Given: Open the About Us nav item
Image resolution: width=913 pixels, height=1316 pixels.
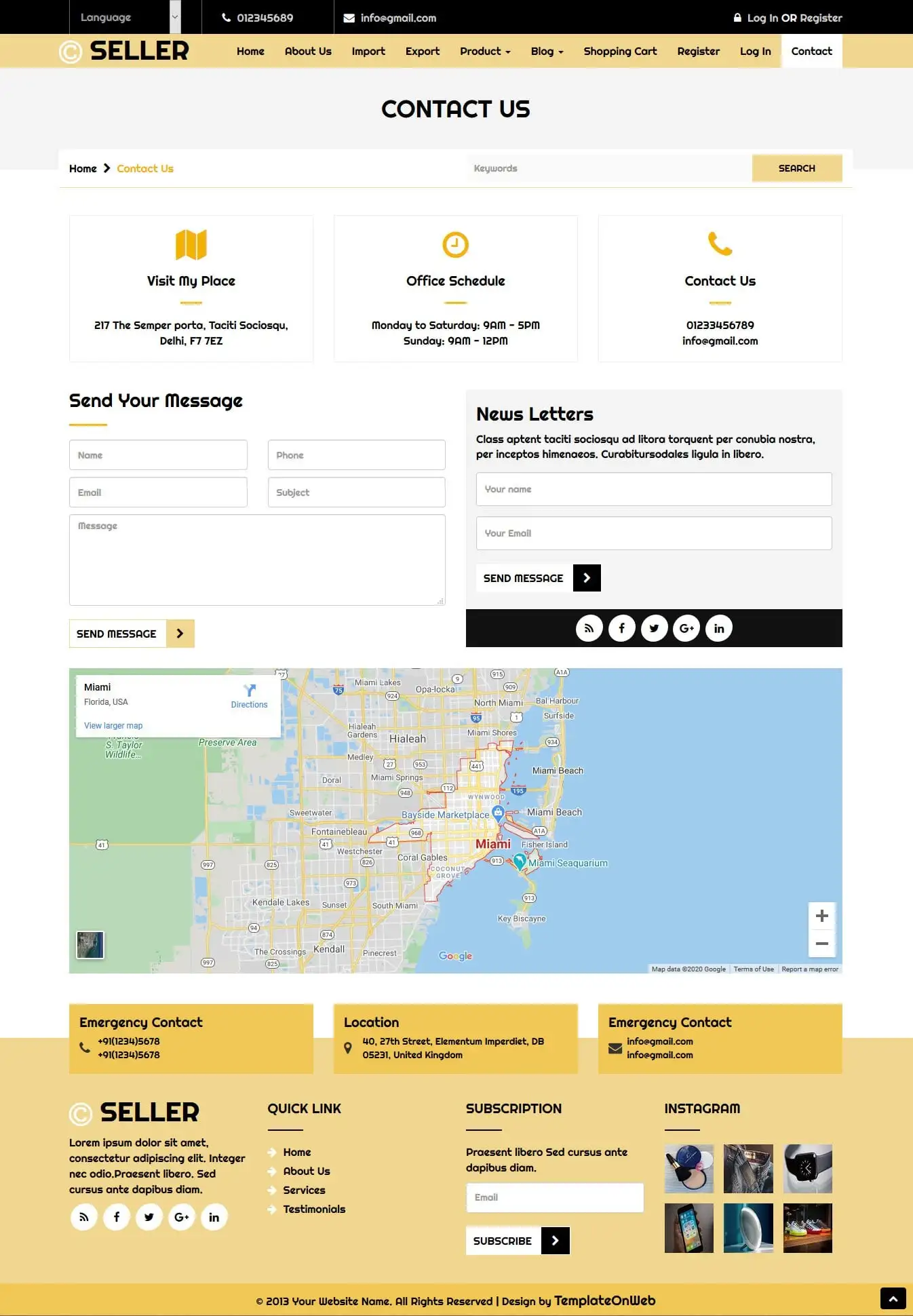Looking at the screenshot, I should pyautogui.click(x=308, y=51).
